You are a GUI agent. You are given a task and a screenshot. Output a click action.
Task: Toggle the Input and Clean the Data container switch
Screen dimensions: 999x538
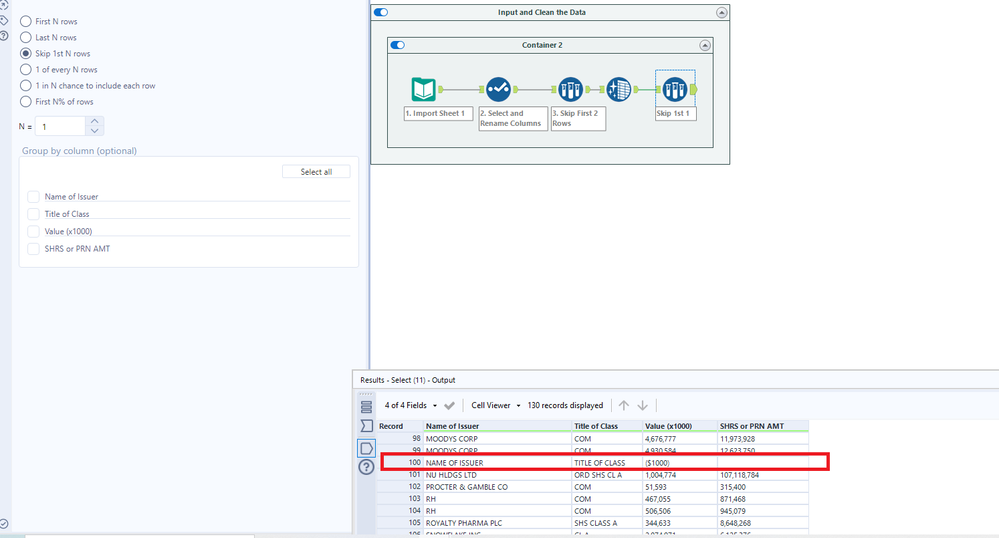(381, 12)
